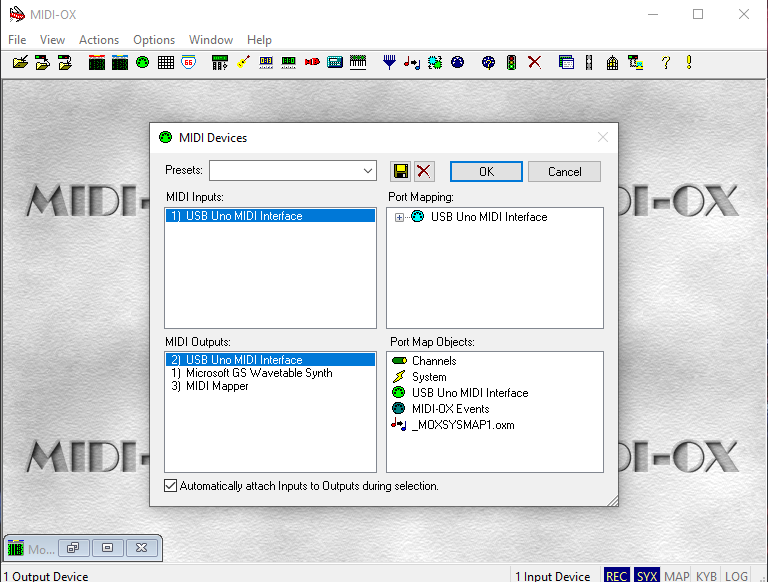Expand USB Uno MIDI Interface in Port Mapping
This screenshot has height=582, width=768.
point(399,218)
